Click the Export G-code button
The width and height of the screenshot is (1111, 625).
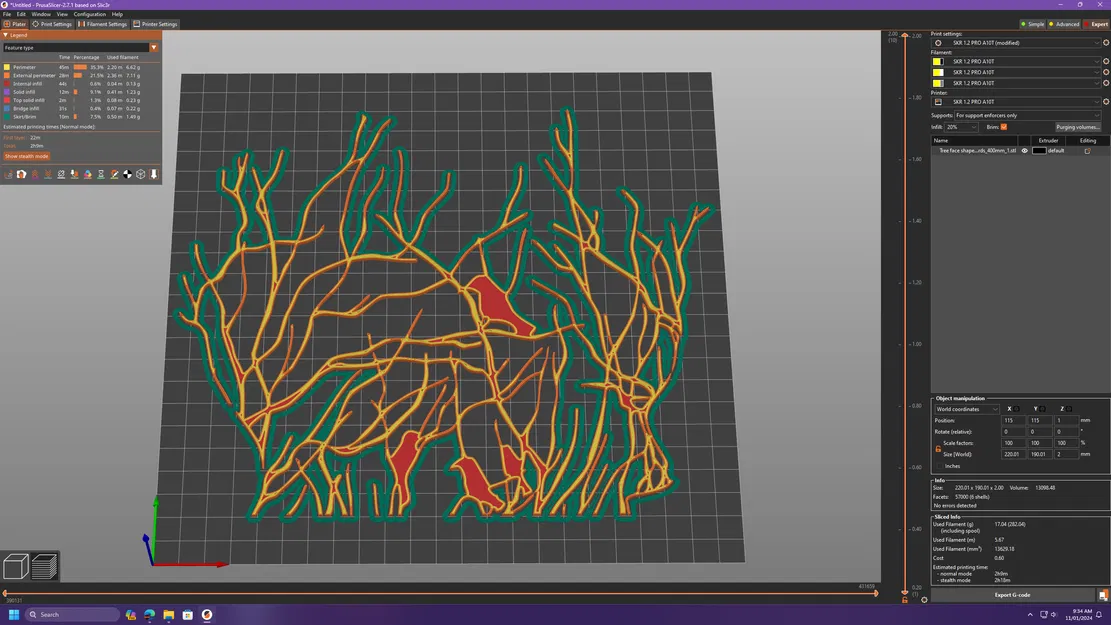[x=1013, y=595]
